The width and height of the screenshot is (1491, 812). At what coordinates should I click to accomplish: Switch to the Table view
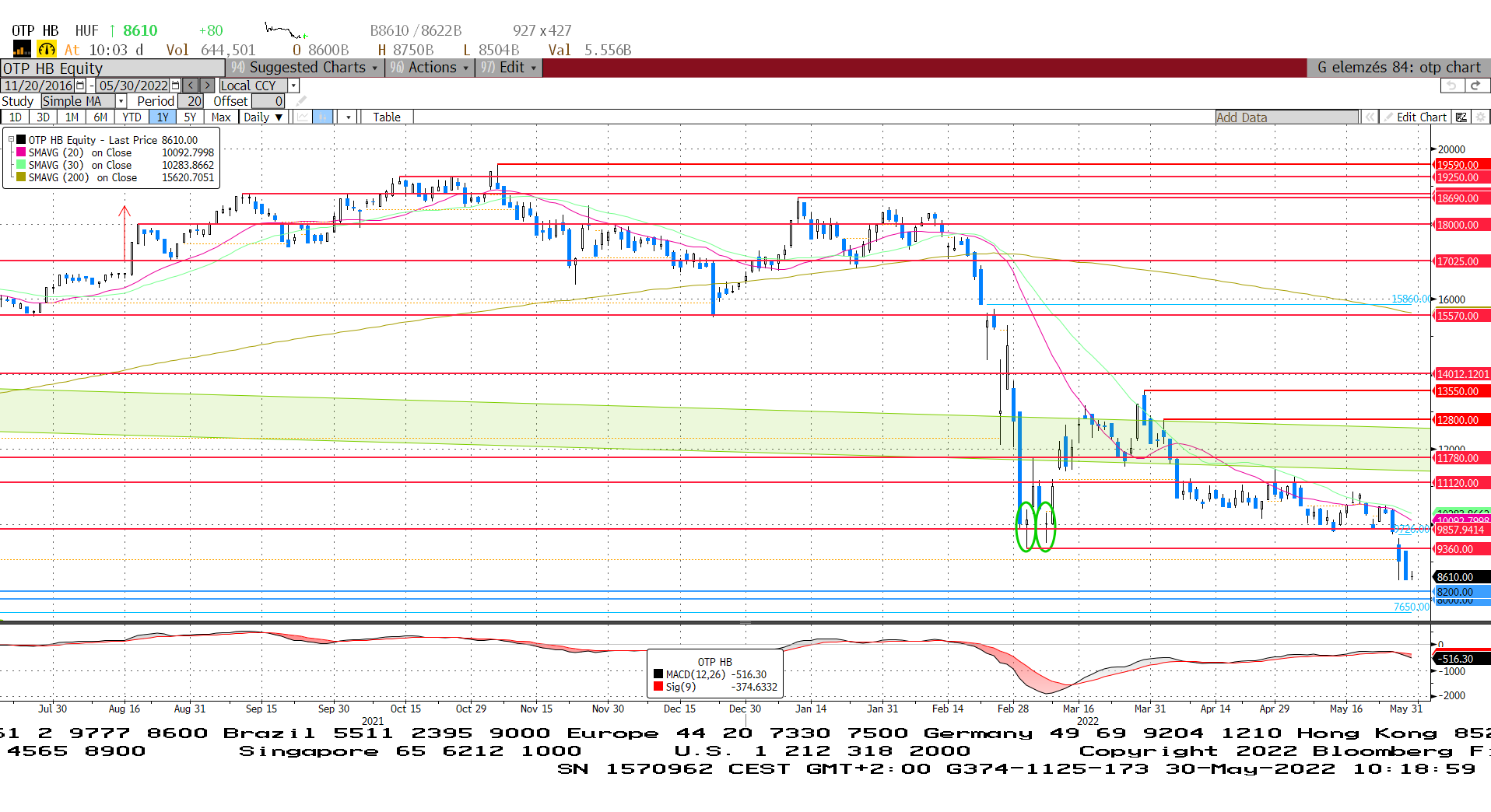[387, 117]
